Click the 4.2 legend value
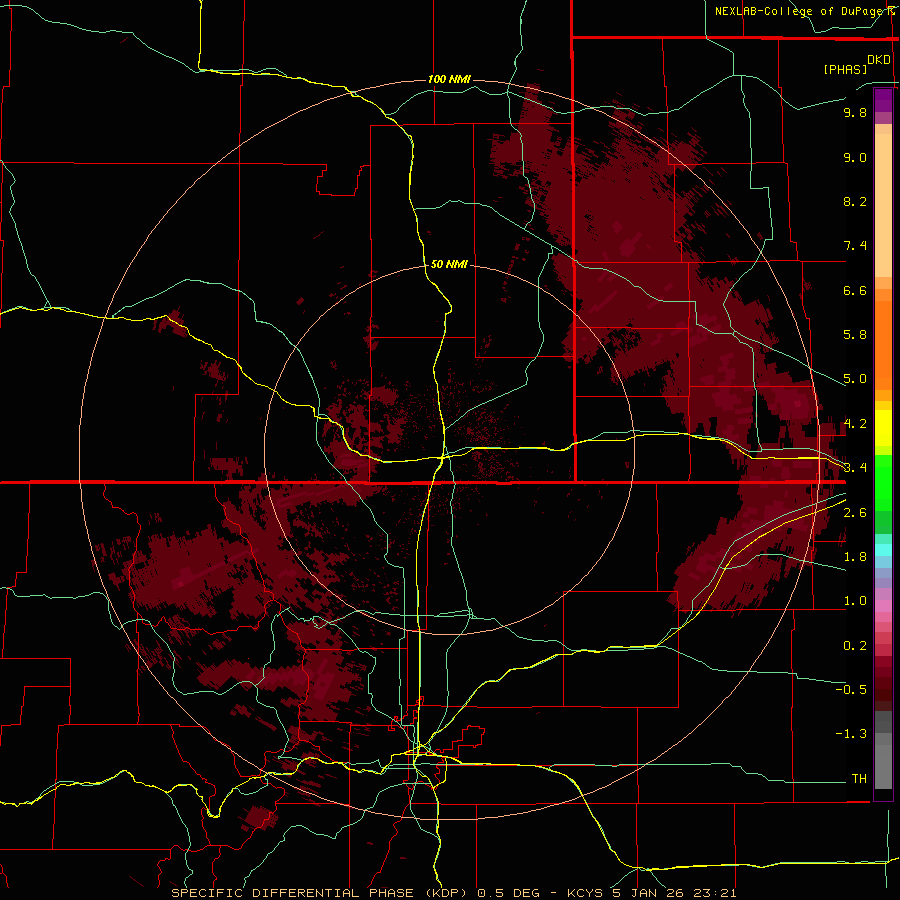 tap(855, 424)
